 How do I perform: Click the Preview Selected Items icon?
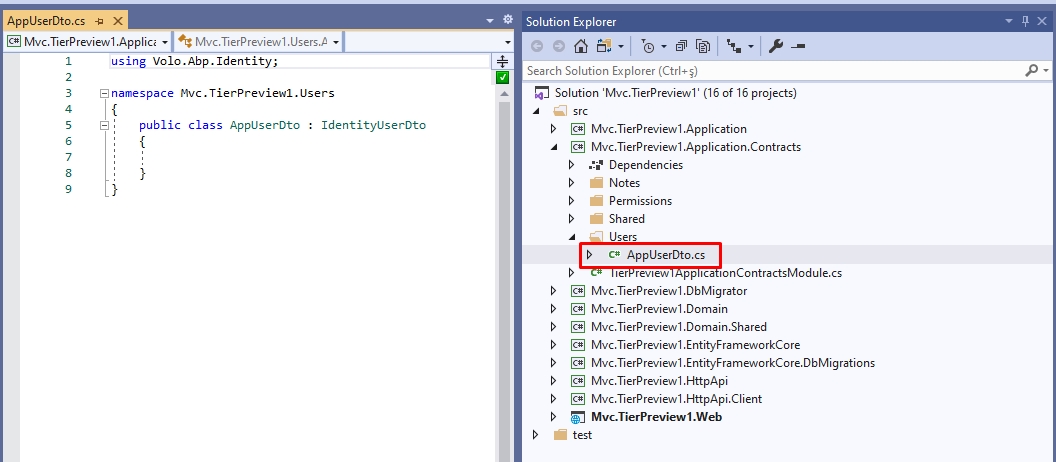point(799,46)
